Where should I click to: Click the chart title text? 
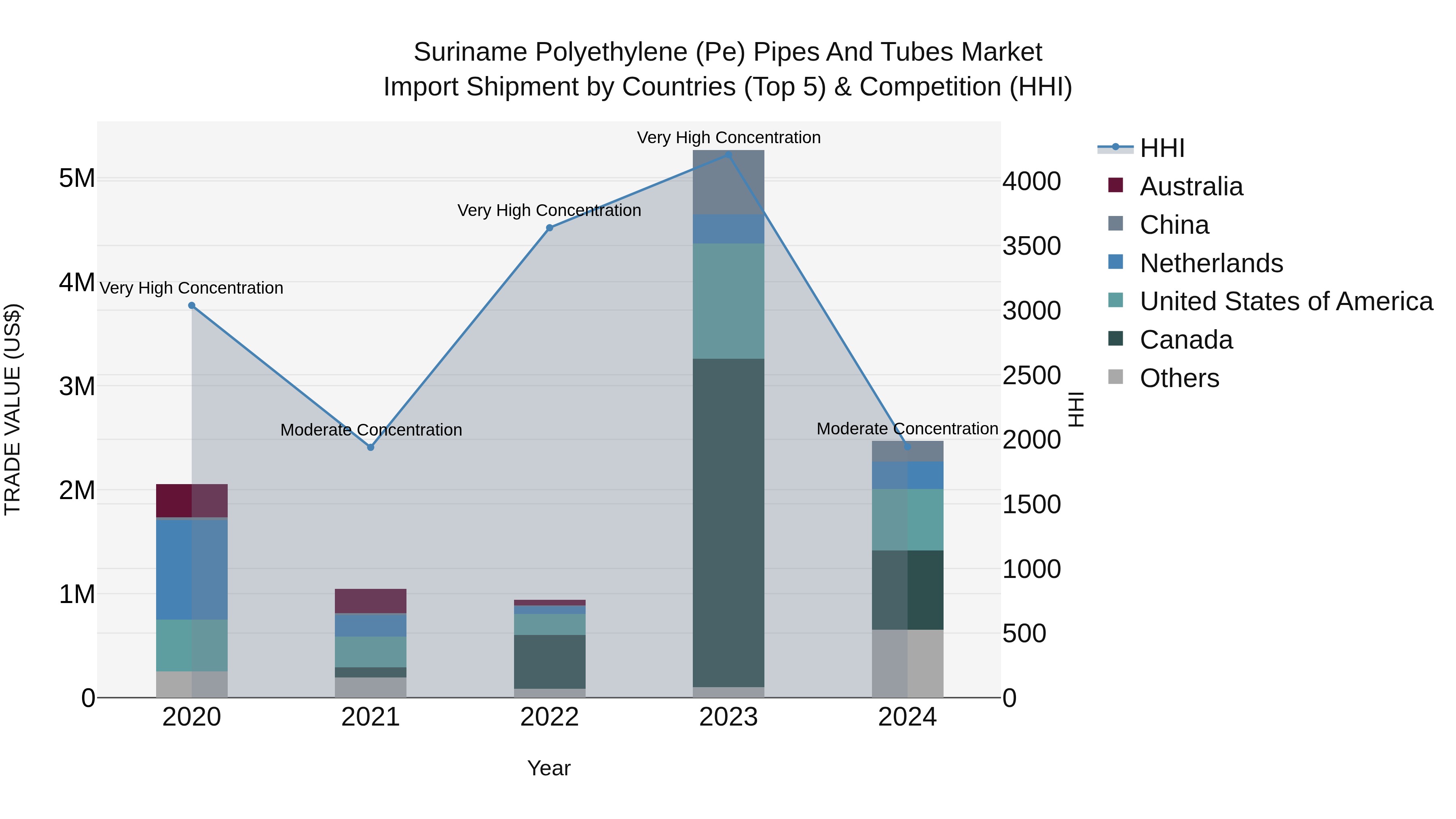(x=728, y=69)
